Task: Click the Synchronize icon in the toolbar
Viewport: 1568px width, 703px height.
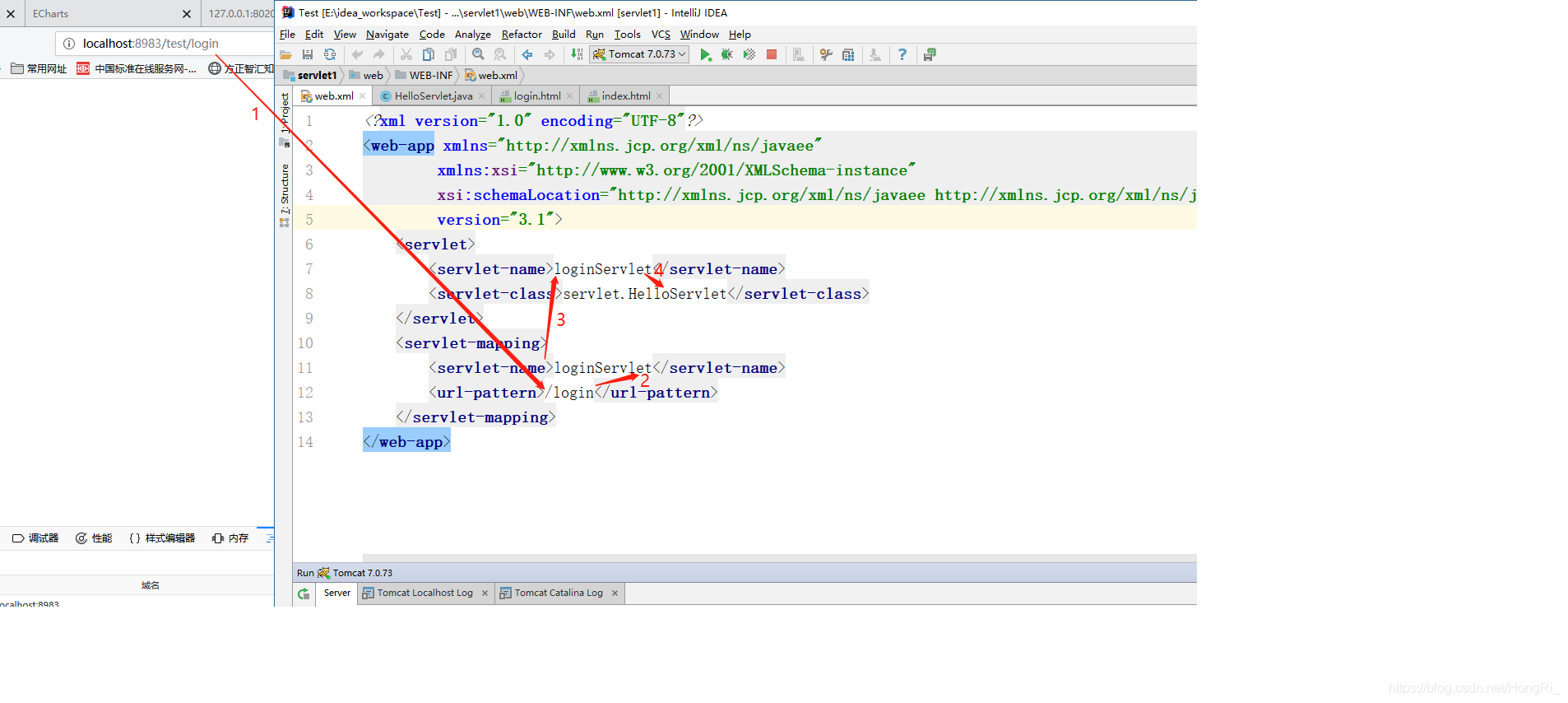Action: [x=330, y=54]
